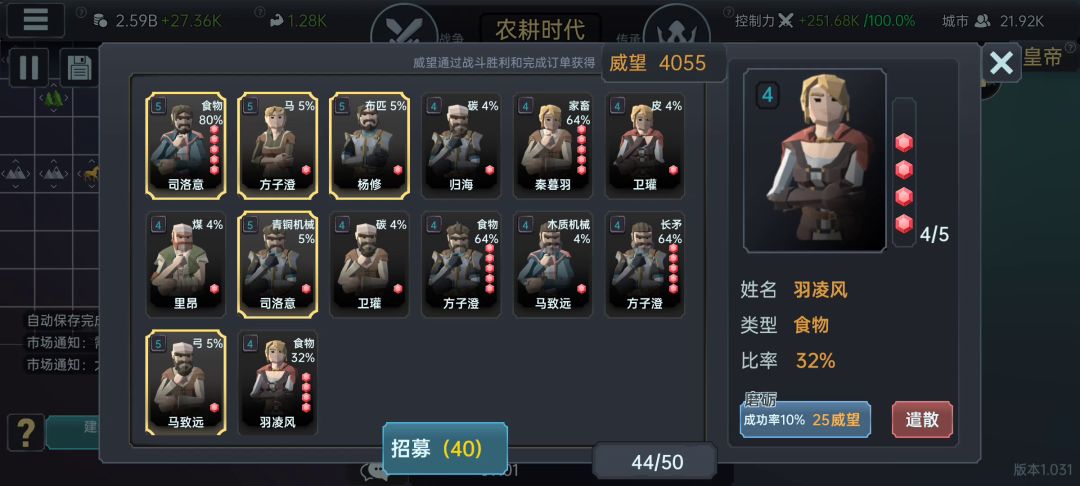The width and height of the screenshot is (1080, 486).
Task: Select the 归海 carbon 4% card
Action: (x=461, y=146)
